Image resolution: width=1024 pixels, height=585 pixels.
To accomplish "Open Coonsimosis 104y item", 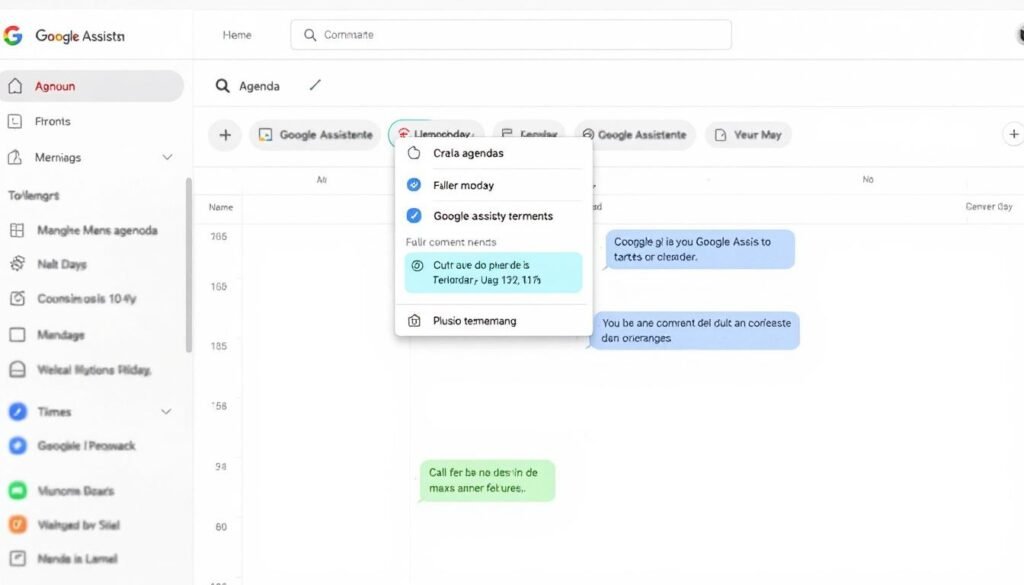I will (x=86, y=299).
